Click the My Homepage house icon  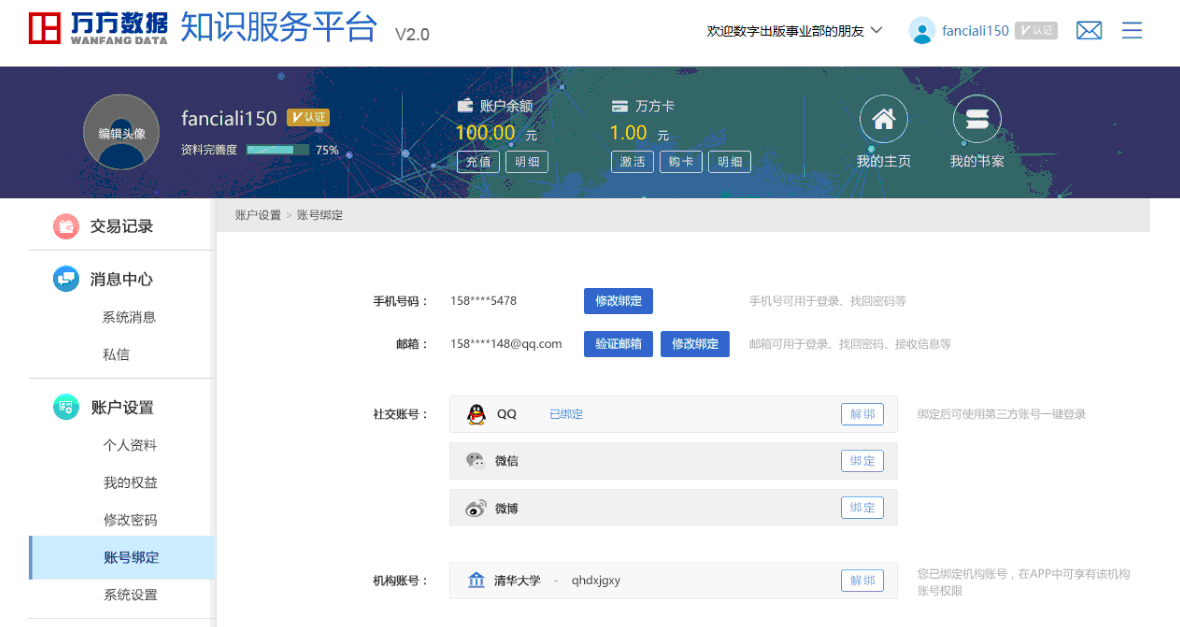(883, 121)
